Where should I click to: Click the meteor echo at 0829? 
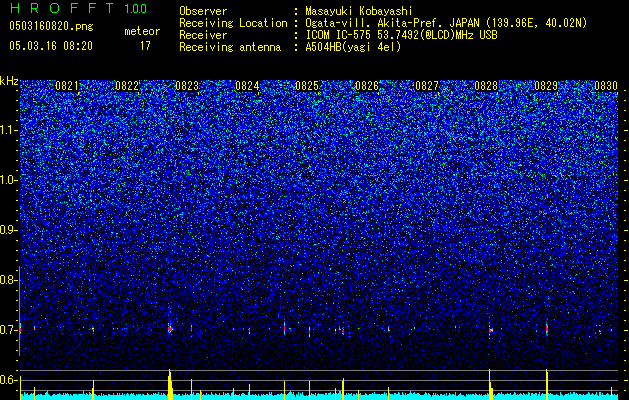click(x=547, y=329)
